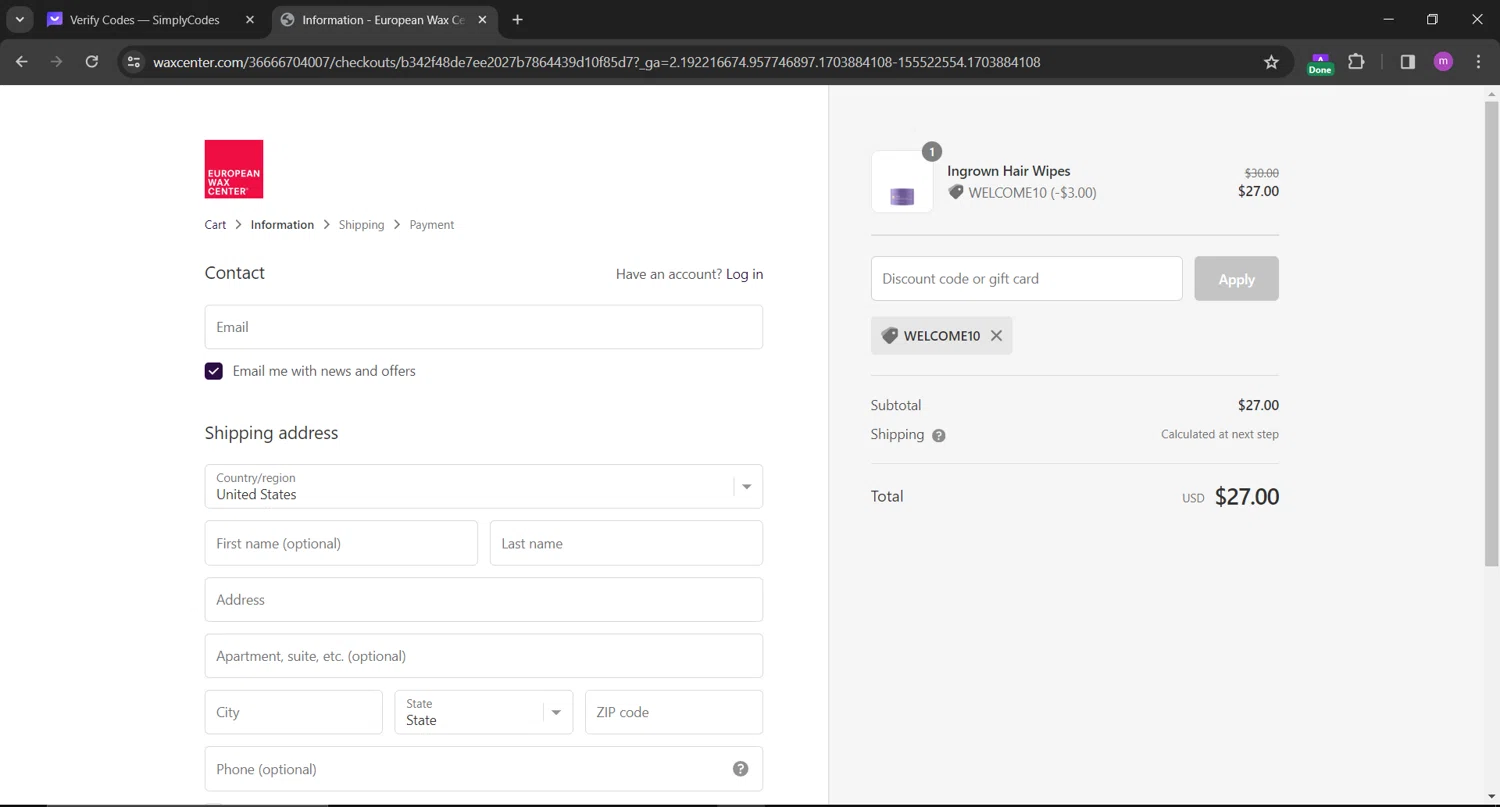The width and height of the screenshot is (1500, 807).
Task: Click the Payment breadcrumb step
Action: coord(432,225)
